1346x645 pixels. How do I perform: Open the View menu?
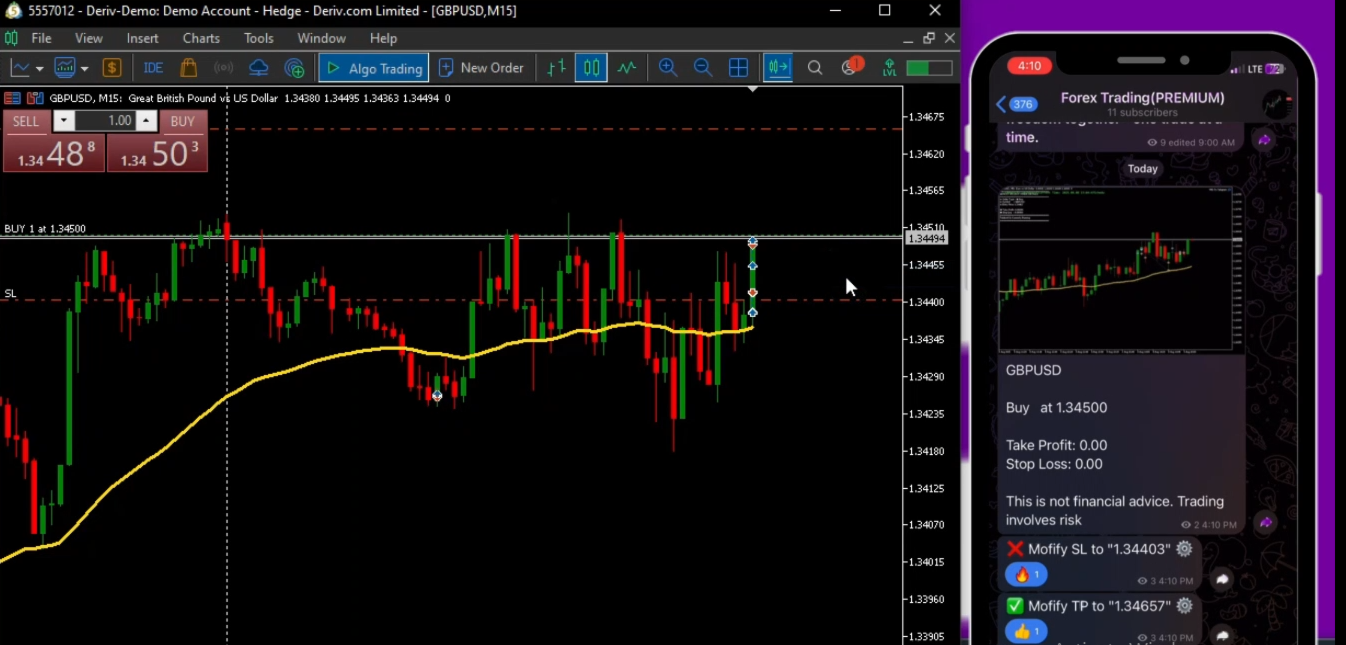(89, 38)
